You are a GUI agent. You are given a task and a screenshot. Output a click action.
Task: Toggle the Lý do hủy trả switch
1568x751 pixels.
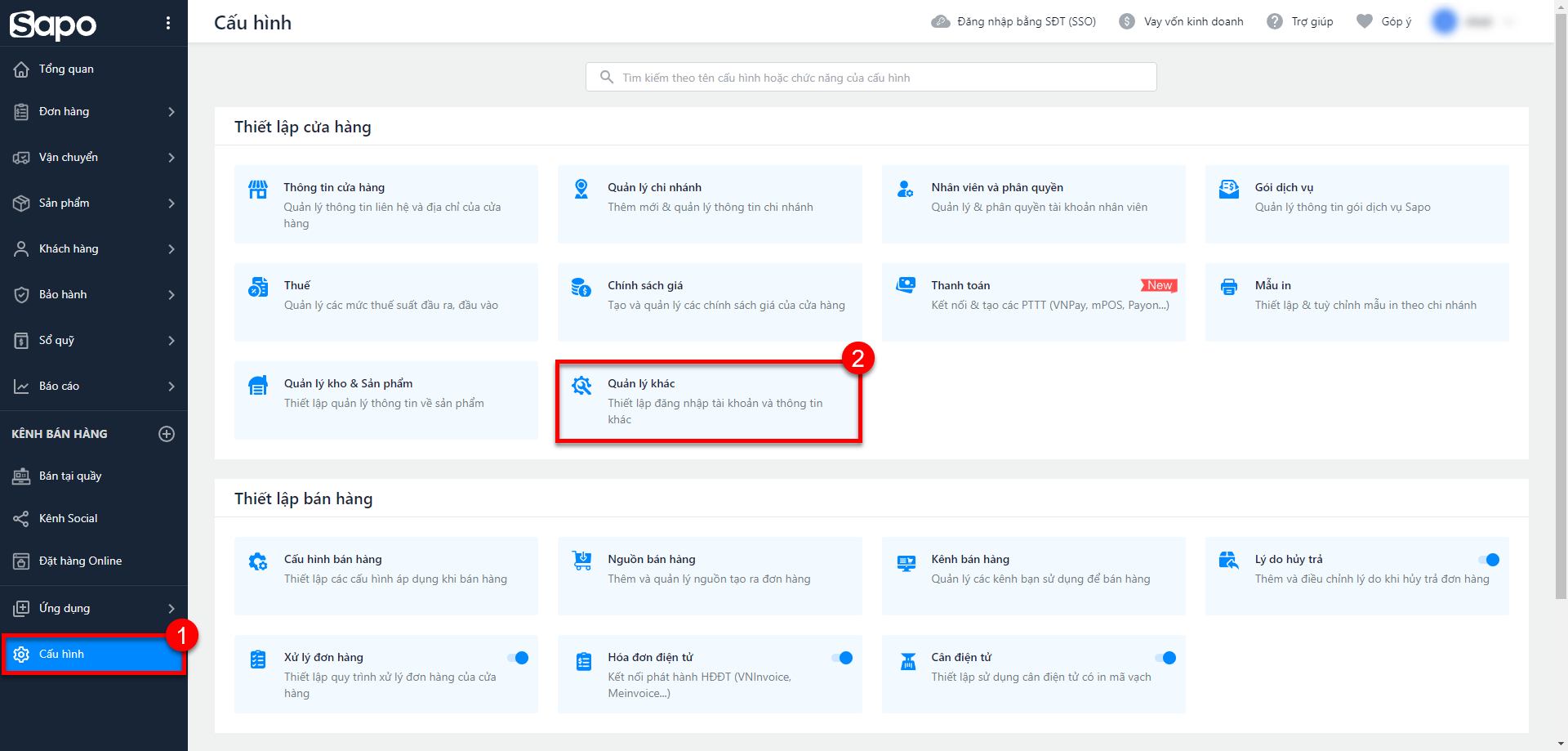click(x=1489, y=560)
